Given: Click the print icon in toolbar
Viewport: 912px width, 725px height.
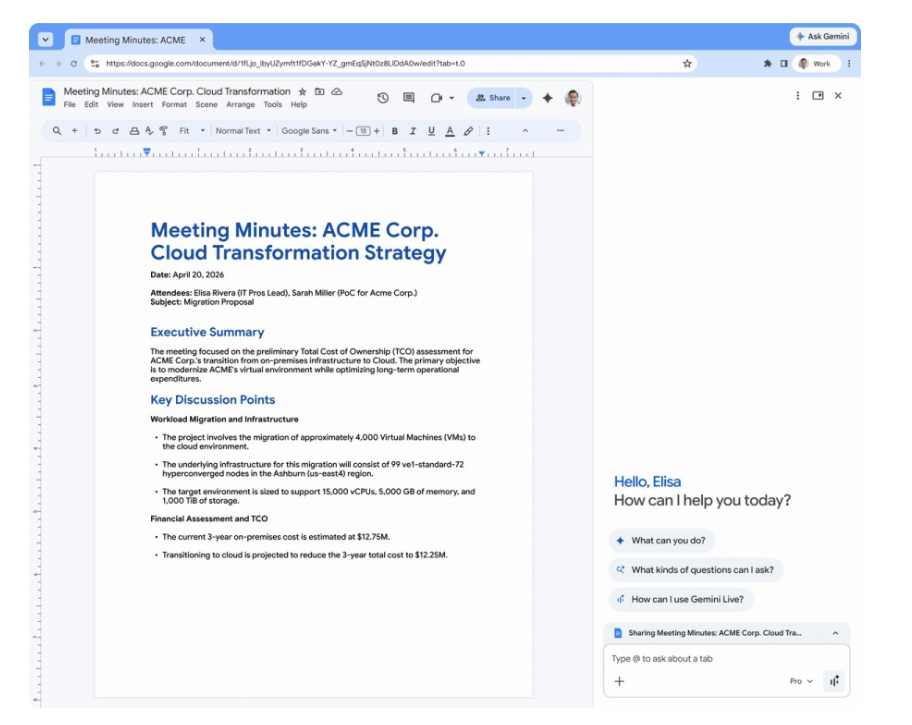Looking at the screenshot, I should (134, 131).
